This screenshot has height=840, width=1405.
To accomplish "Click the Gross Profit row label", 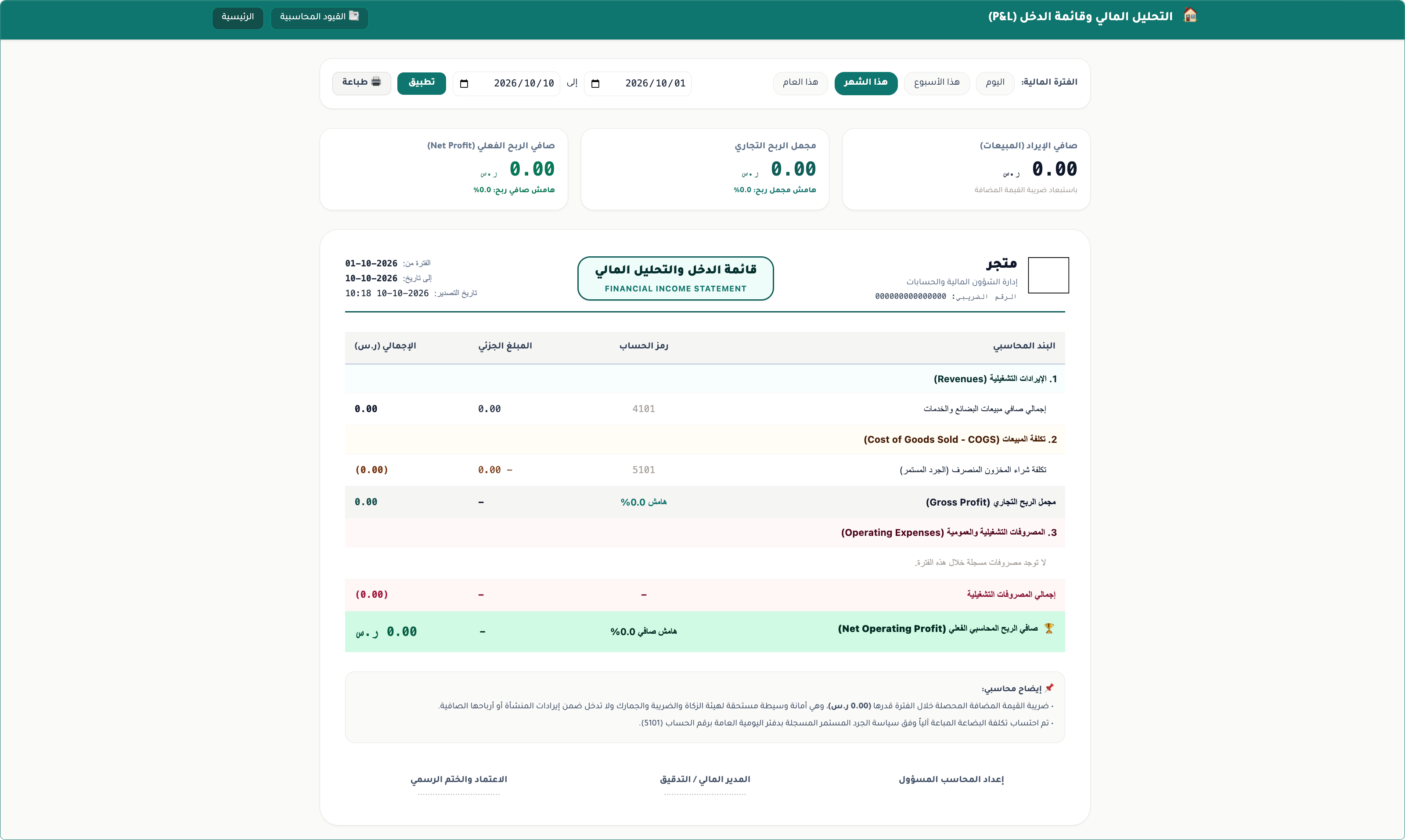I will [991, 502].
